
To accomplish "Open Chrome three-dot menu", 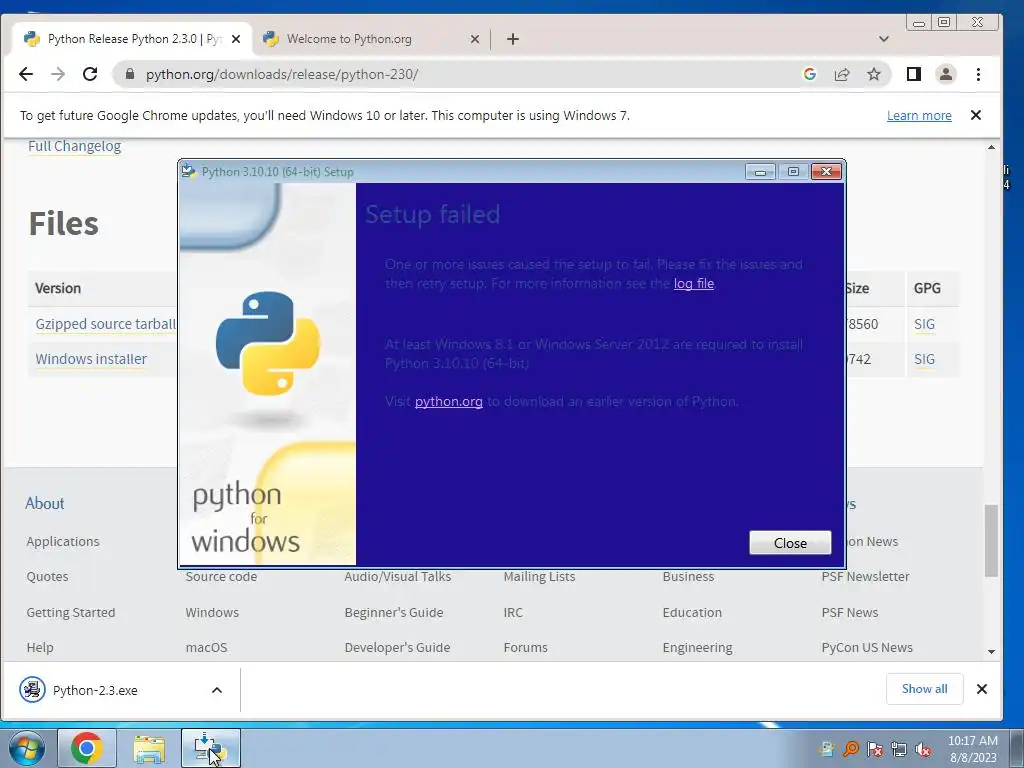I will pos(978,74).
